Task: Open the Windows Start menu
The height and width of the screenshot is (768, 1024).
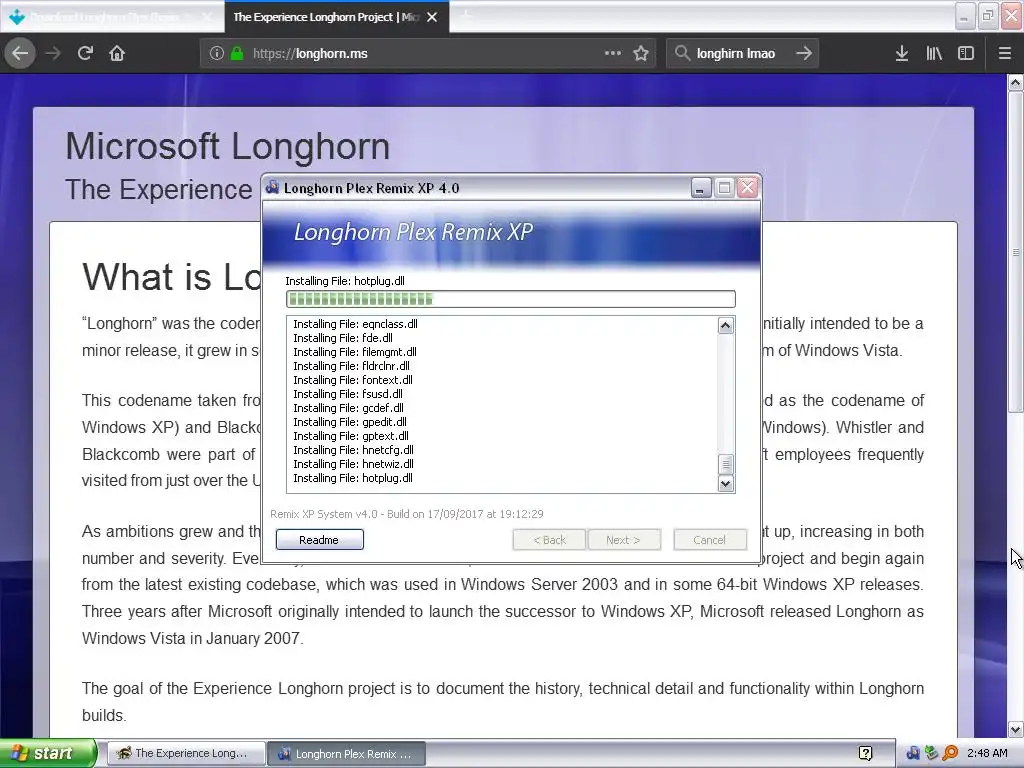Action: (48, 753)
